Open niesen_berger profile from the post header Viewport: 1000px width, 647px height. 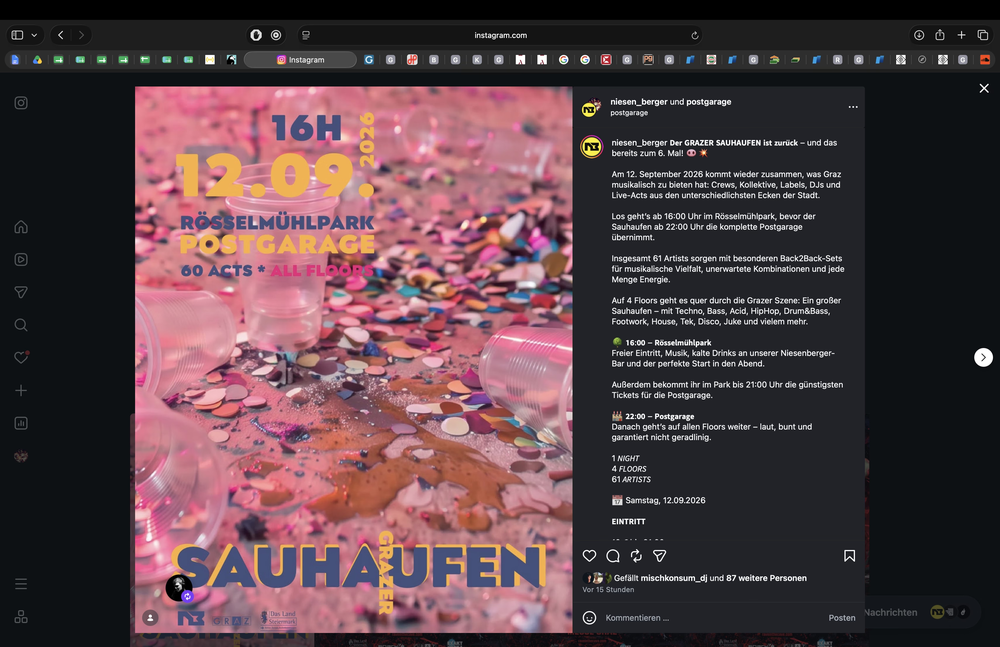coord(638,101)
